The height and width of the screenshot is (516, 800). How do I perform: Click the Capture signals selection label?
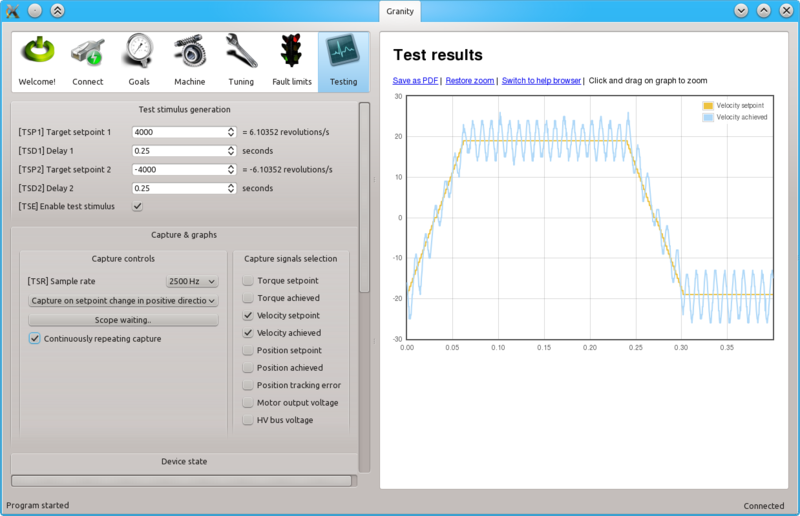tap(290, 259)
